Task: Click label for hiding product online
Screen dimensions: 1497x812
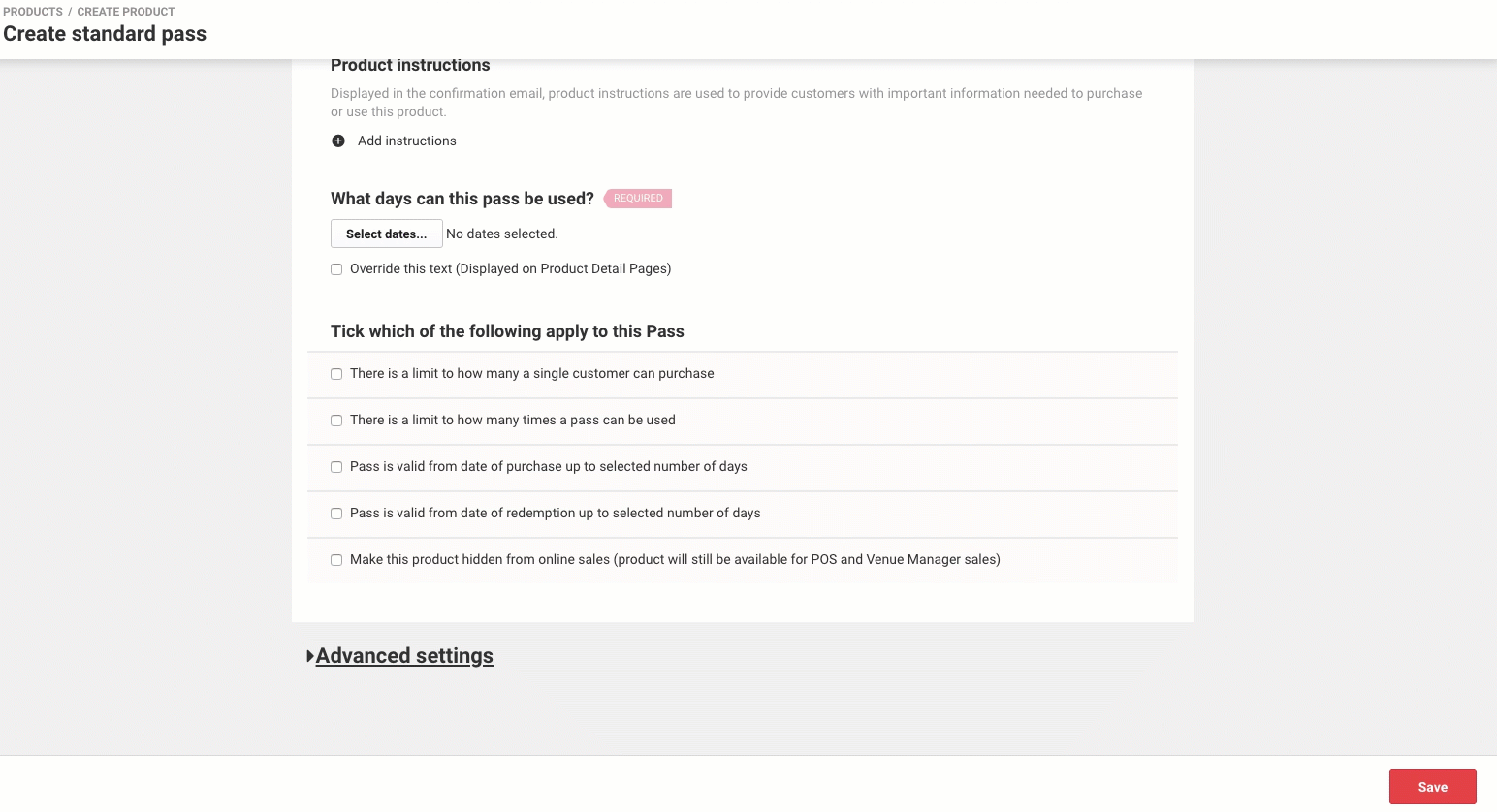Action: [675, 559]
